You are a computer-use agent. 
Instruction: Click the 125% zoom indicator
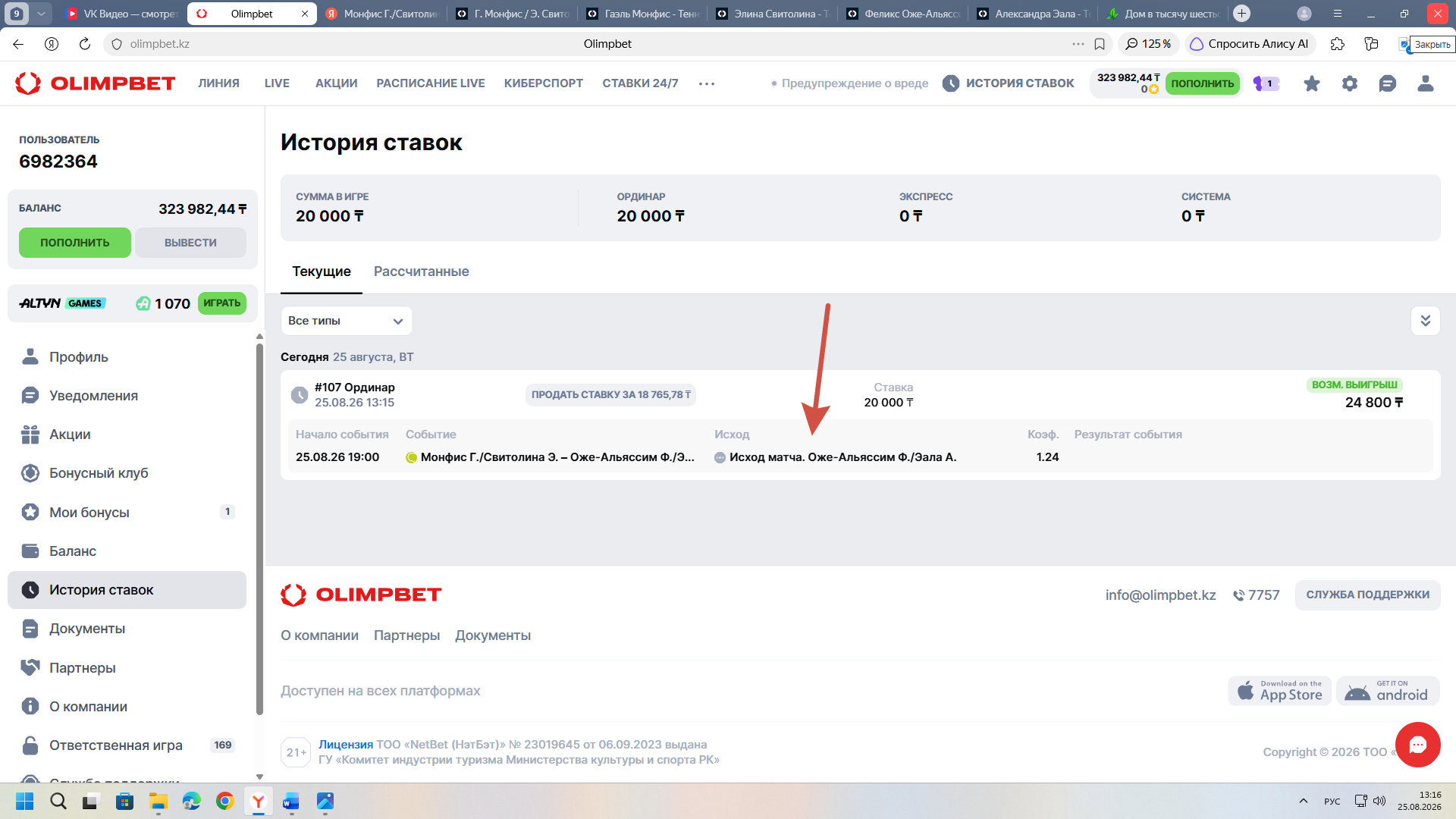(x=1148, y=44)
